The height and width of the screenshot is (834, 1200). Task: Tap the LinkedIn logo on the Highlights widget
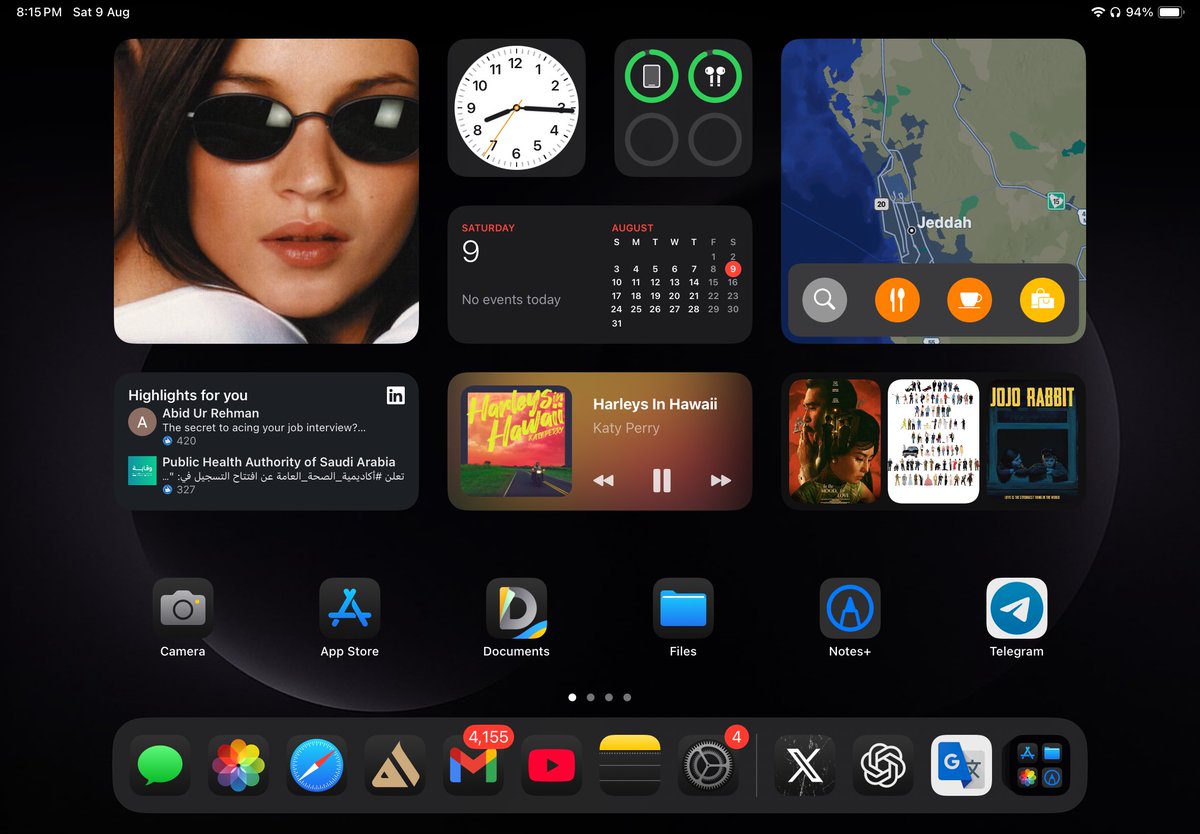(x=396, y=396)
